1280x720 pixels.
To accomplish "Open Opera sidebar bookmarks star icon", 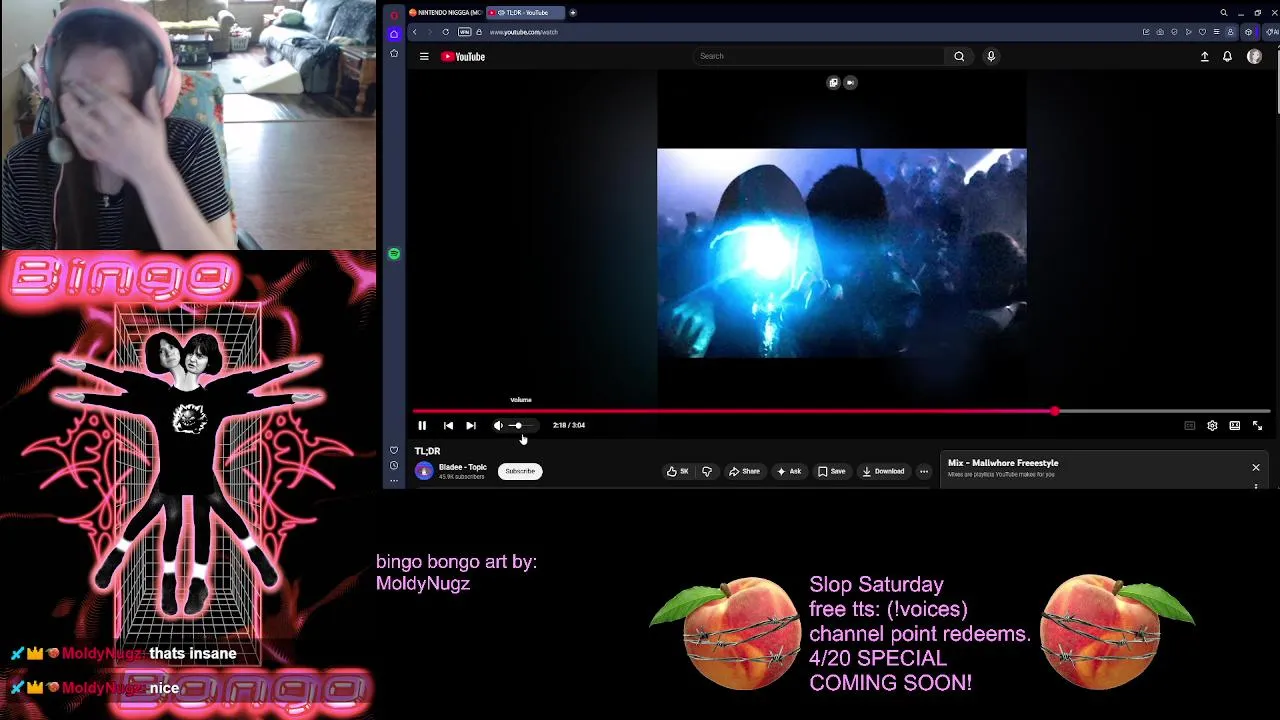I will click(394, 53).
